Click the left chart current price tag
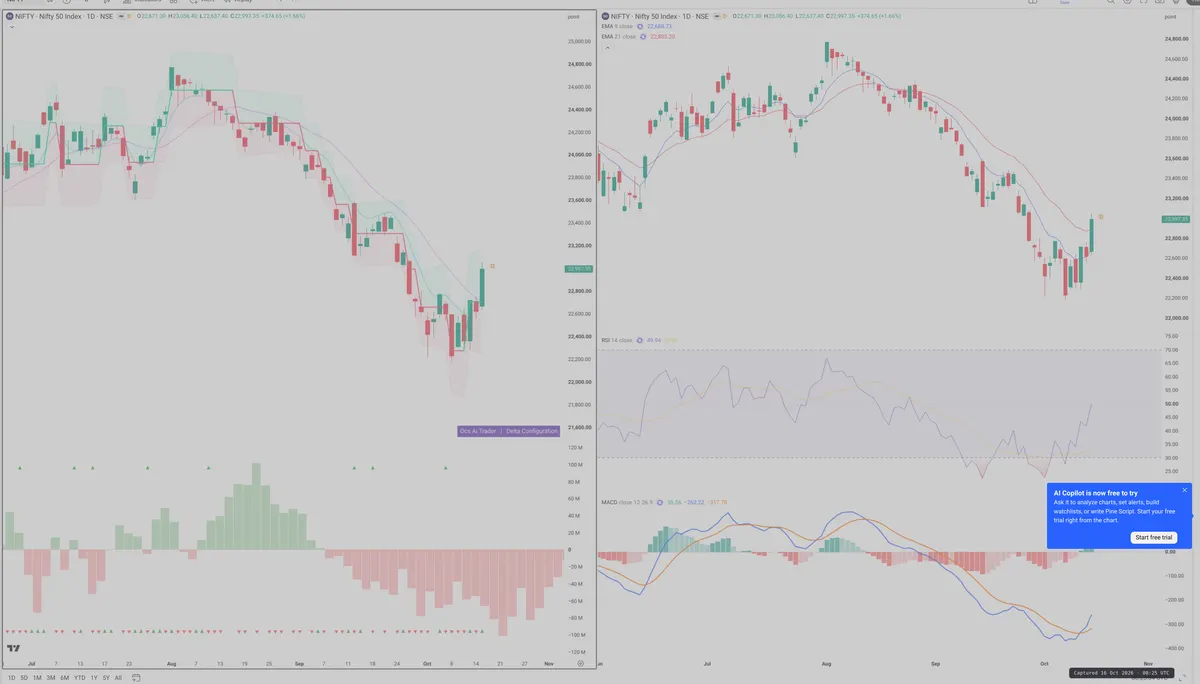The width and height of the screenshot is (1200, 684). point(579,268)
